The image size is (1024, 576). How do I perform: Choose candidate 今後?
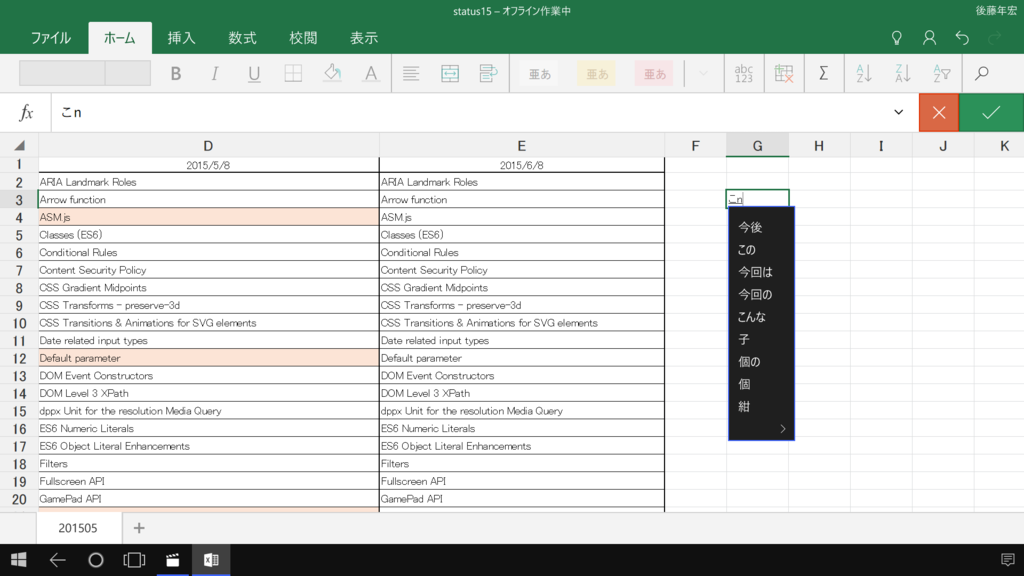pos(750,227)
